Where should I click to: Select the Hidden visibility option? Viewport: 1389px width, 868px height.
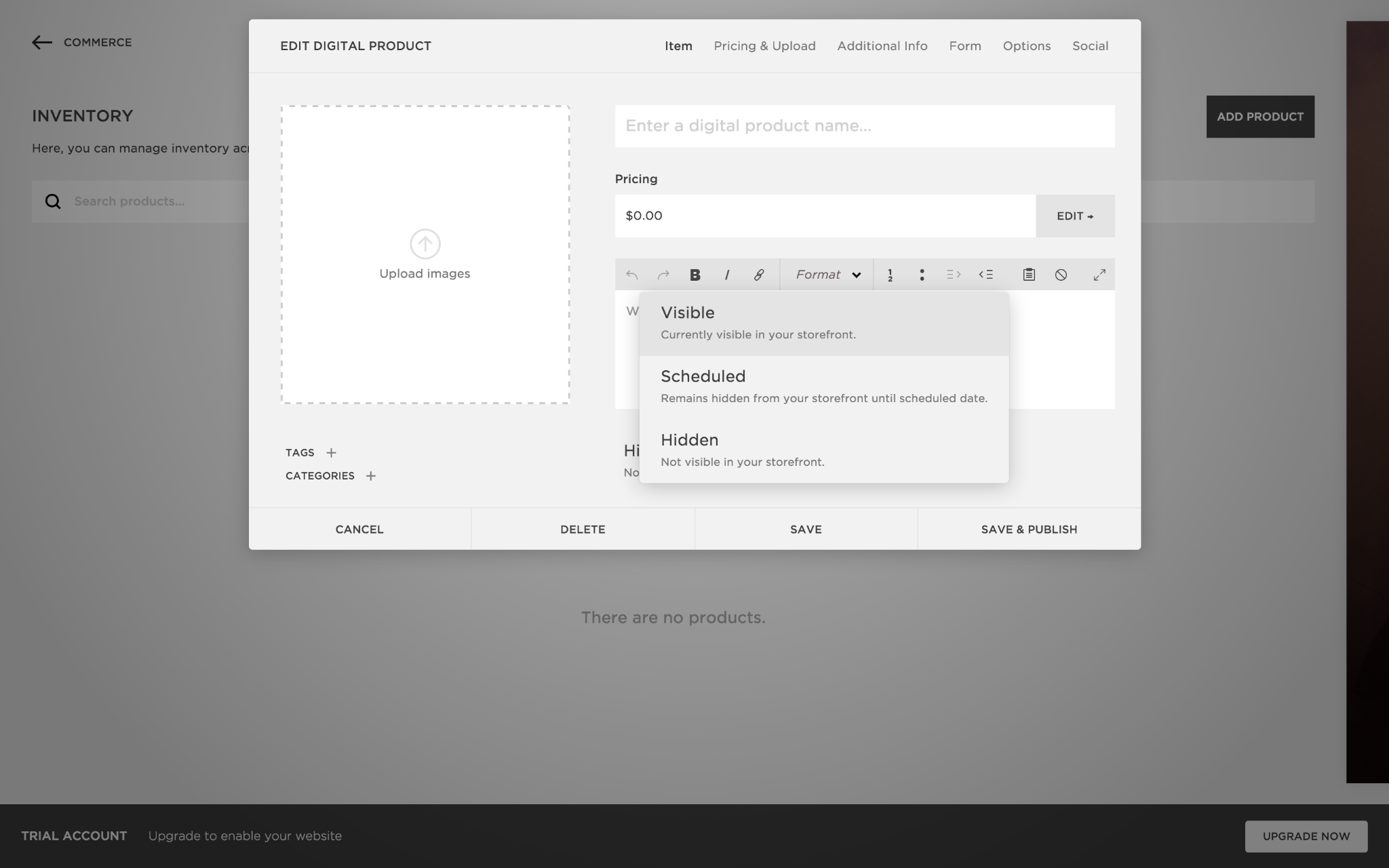824,451
